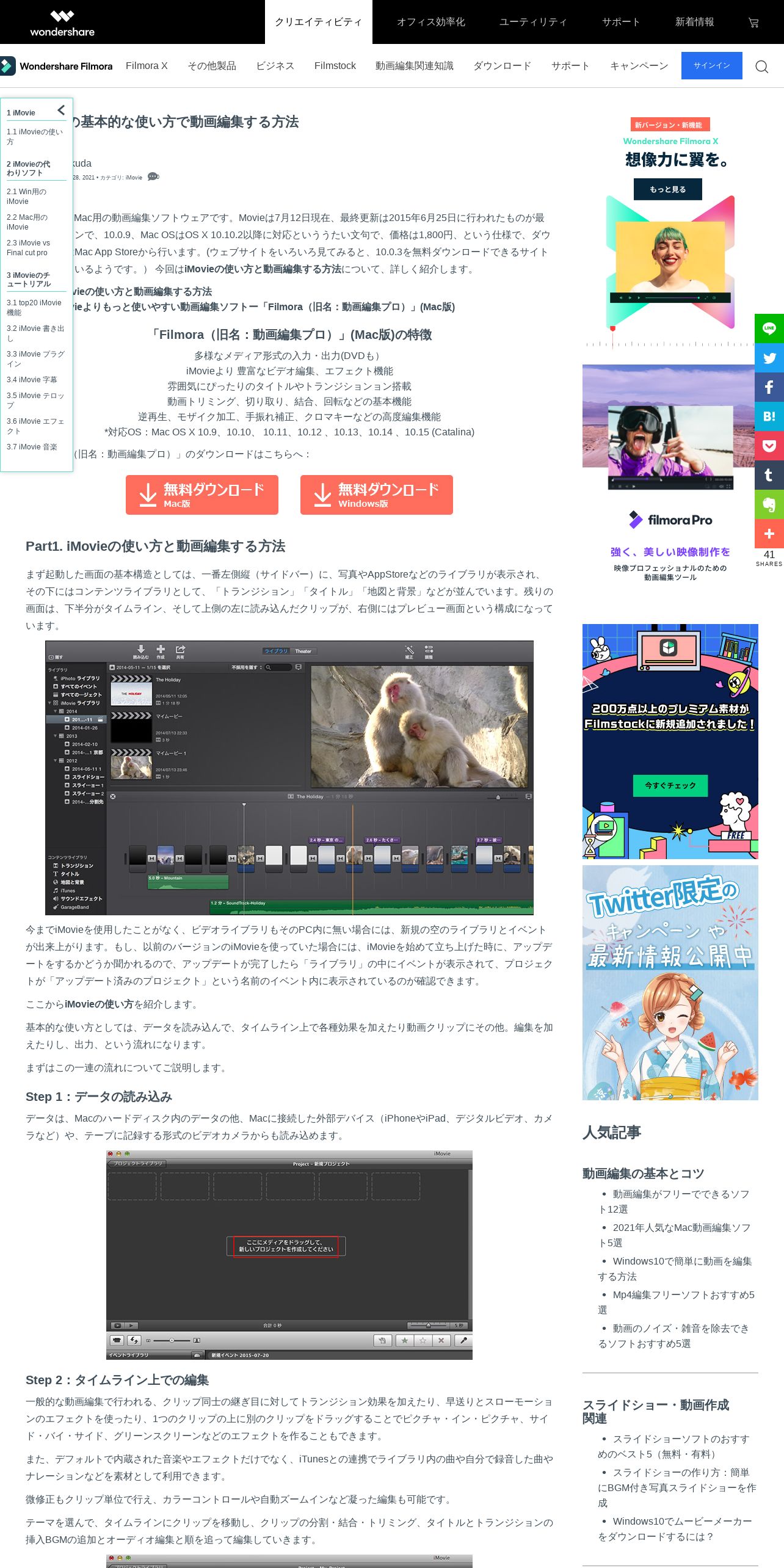The image size is (784, 1568).
Task: Read 2021年人気なMac動画編集ソフト5選
Action: [675, 1235]
